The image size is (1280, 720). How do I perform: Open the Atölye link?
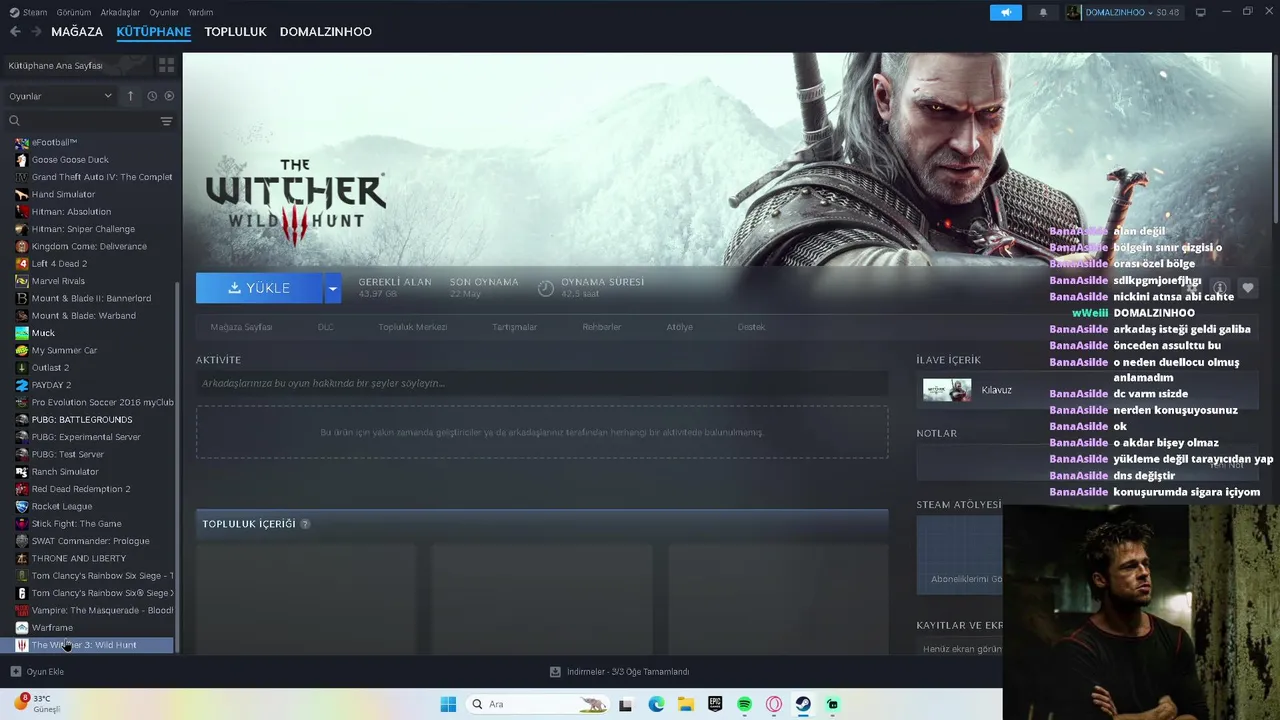tap(679, 327)
